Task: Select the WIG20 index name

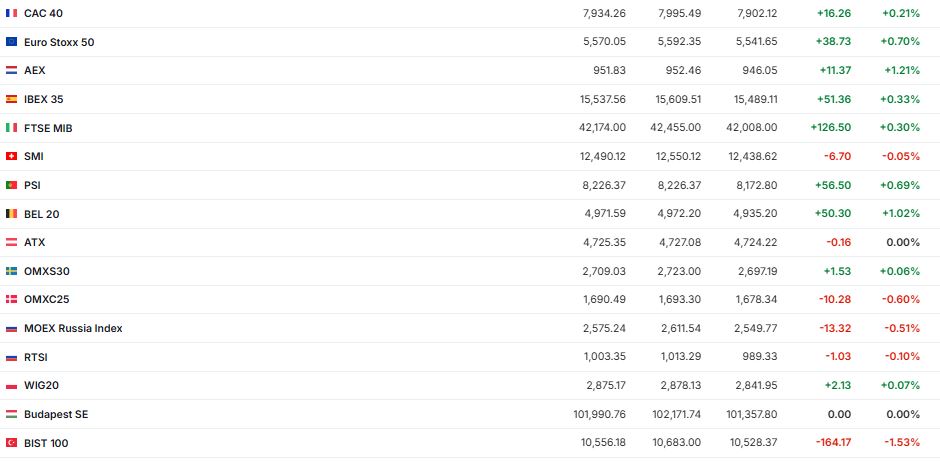Action: click(41, 385)
